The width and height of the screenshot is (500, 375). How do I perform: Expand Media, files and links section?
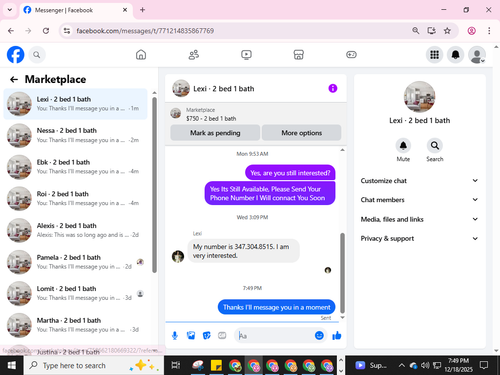pos(419,219)
